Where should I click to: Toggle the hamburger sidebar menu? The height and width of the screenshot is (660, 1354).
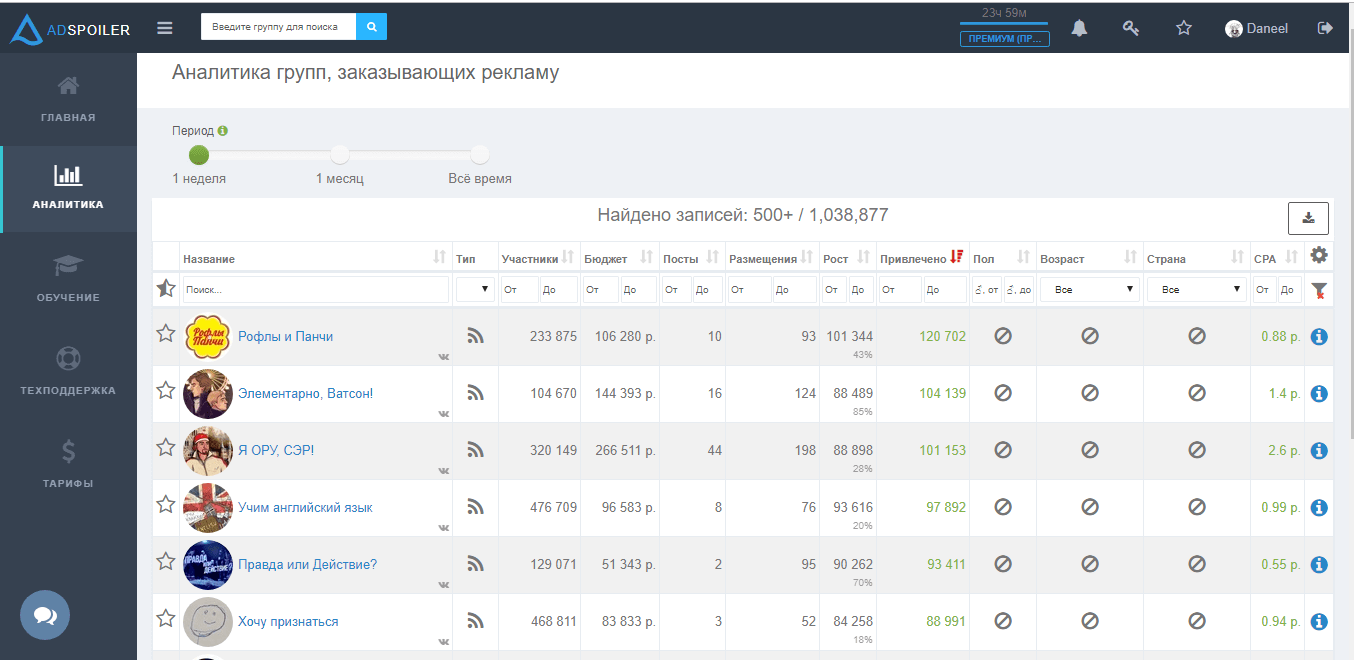tap(165, 28)
